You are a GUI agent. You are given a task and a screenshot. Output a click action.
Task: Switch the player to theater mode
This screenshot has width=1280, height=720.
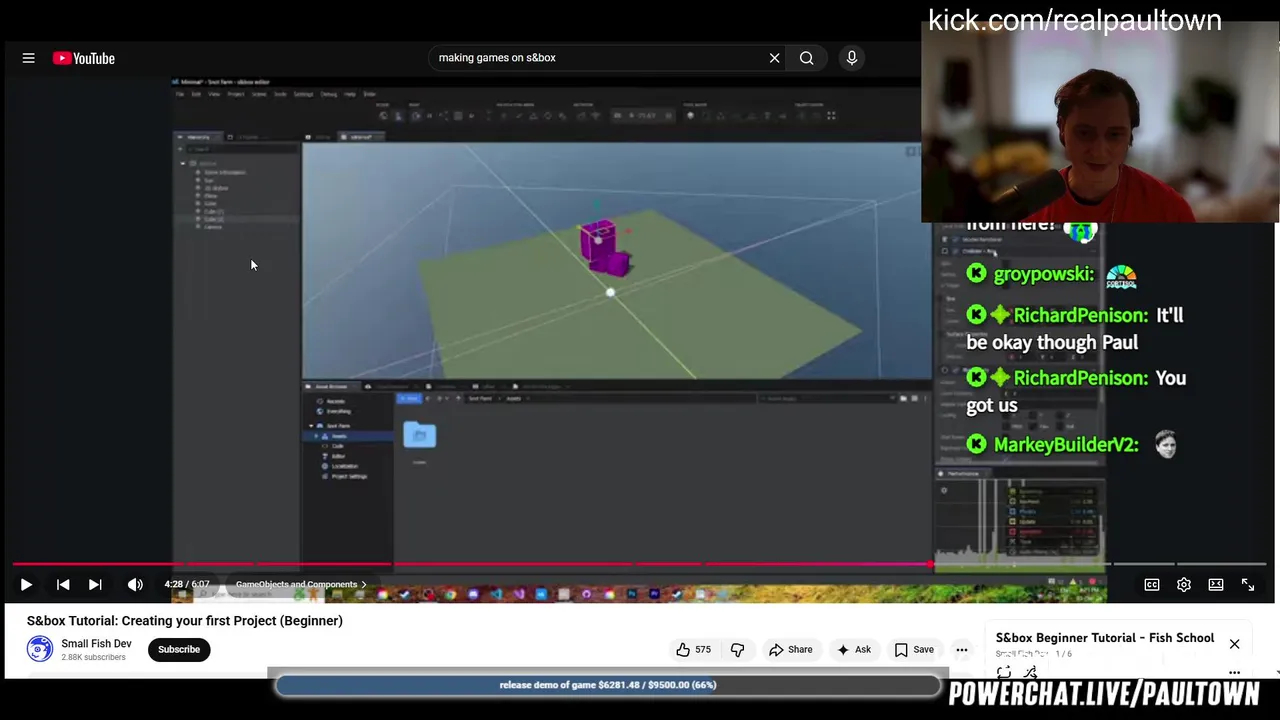pyautogui.click(x=1216, y=584)
